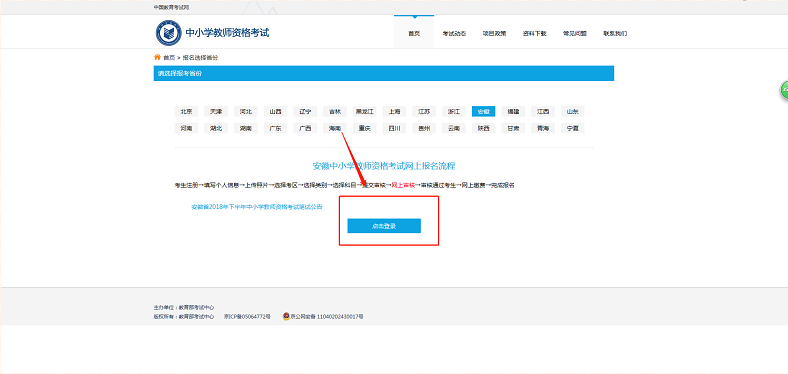
Task: Select province 海南
Action: click(x=335, y=128)
